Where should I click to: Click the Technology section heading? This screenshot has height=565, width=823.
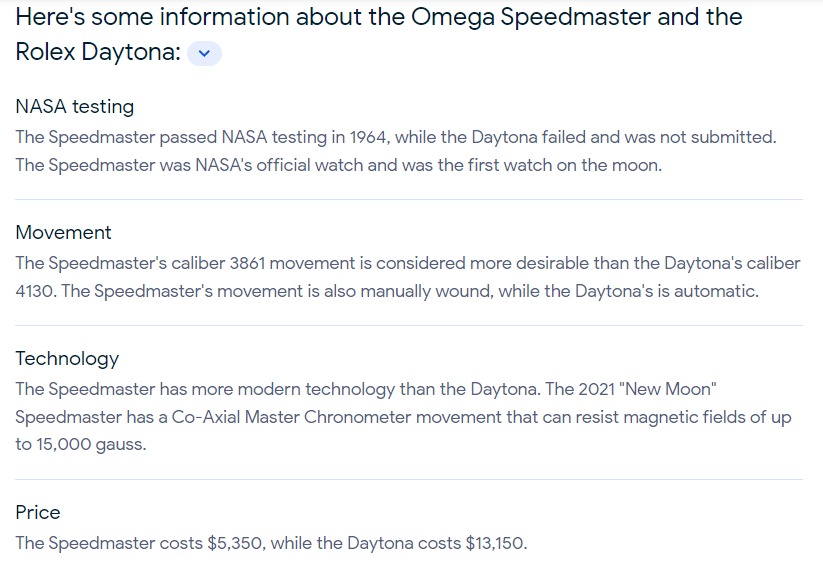67,358
